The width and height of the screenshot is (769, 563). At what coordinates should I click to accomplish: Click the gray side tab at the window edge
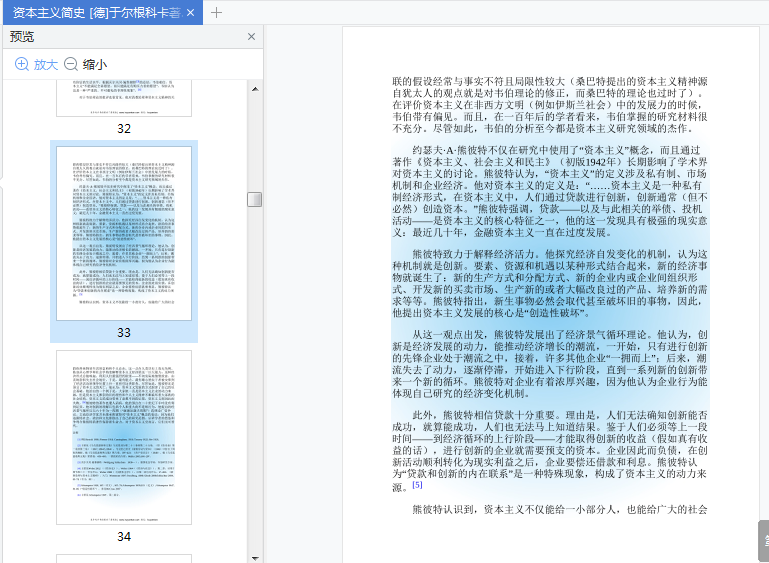[764, 541]
